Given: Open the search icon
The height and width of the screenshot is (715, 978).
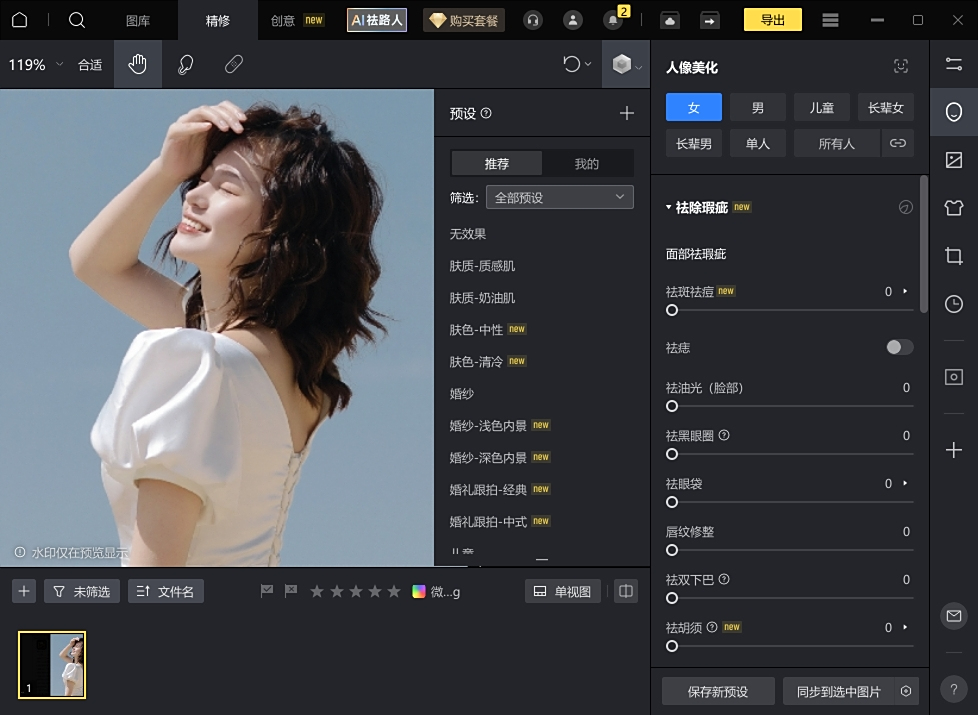Looking at the screenshot, I should 74,19.
